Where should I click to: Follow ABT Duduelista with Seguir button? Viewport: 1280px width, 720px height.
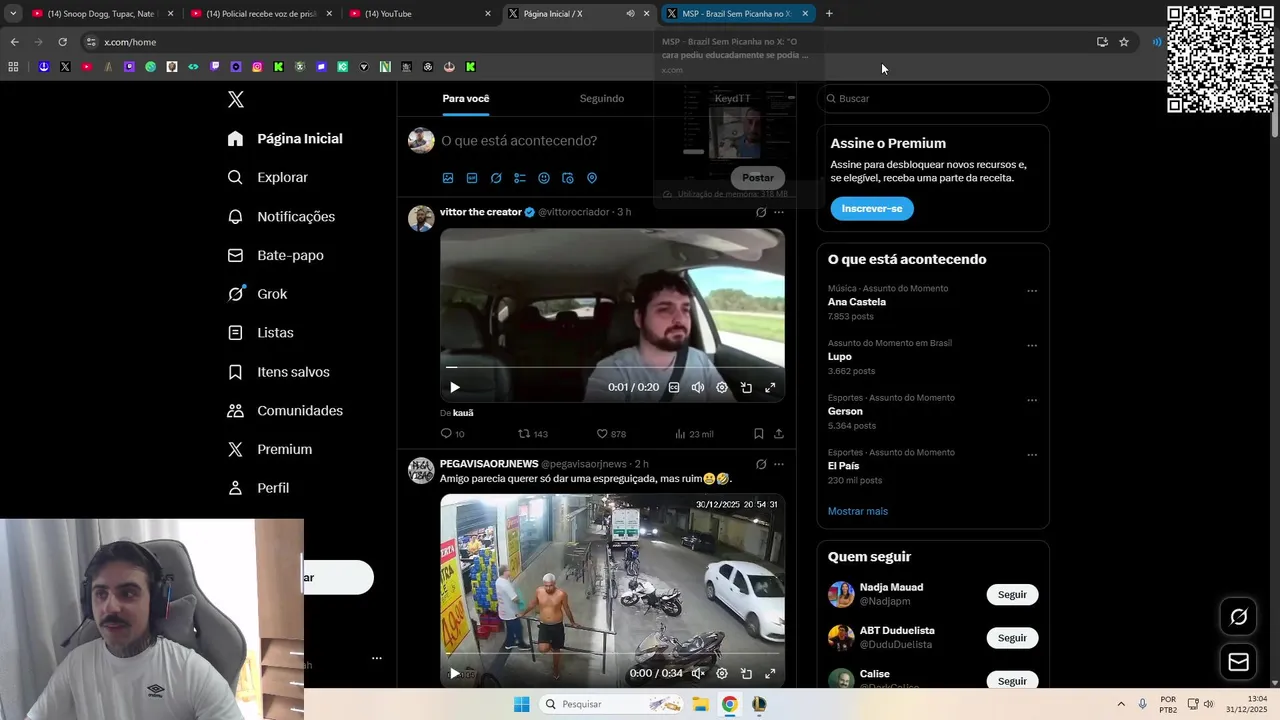click(x=1012, y=638)
